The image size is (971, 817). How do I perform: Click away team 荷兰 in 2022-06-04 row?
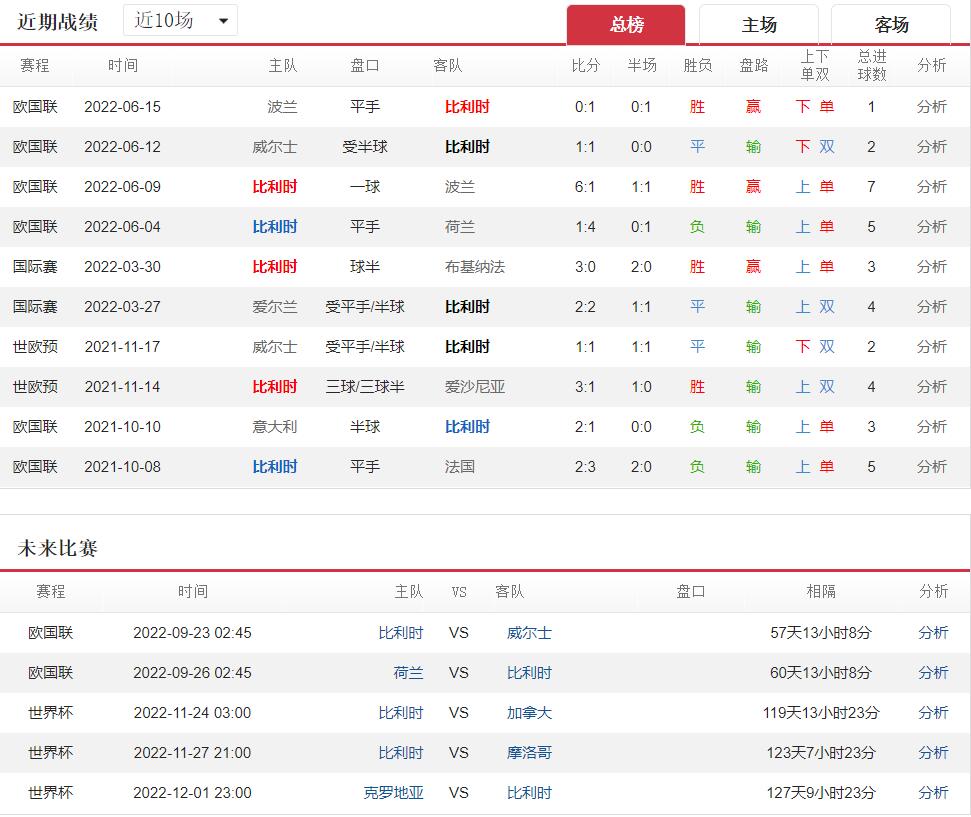click(x=459, y=227)
